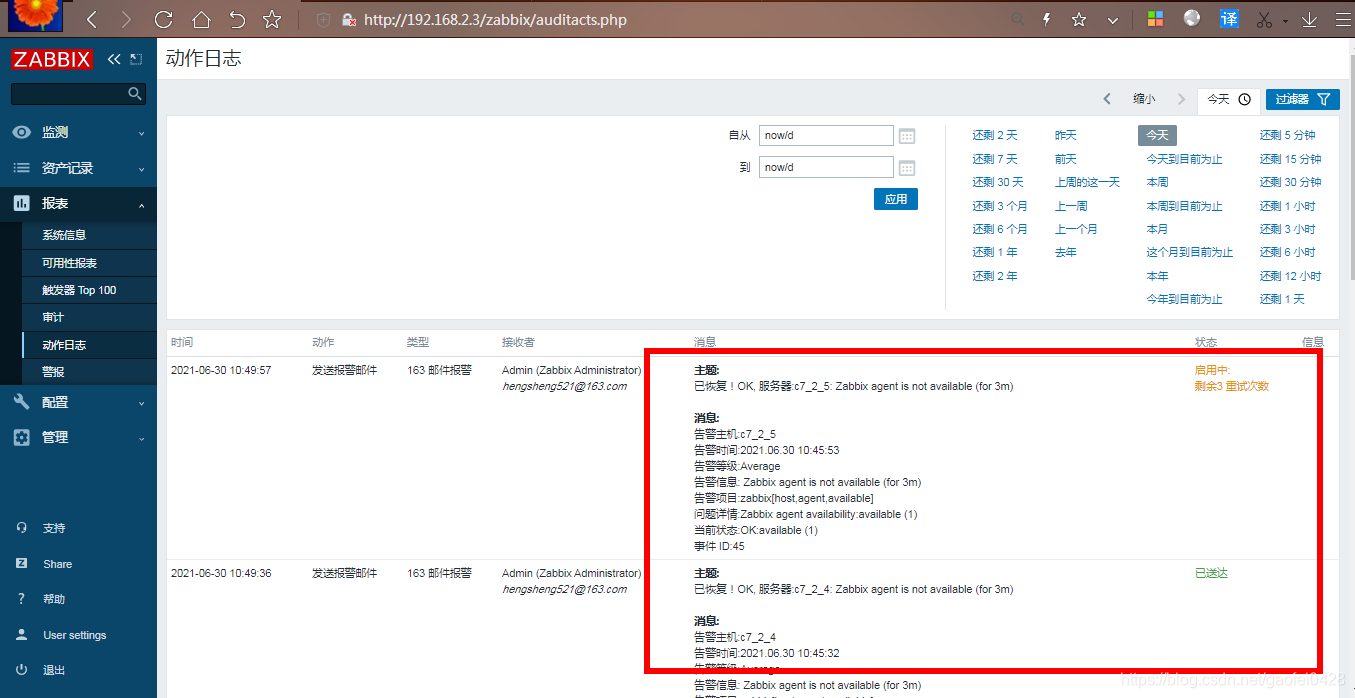1355x698 pixels.
Task: Click the sidebar hide-window icon
Action: pyautogui.click(x=137, y=59)
